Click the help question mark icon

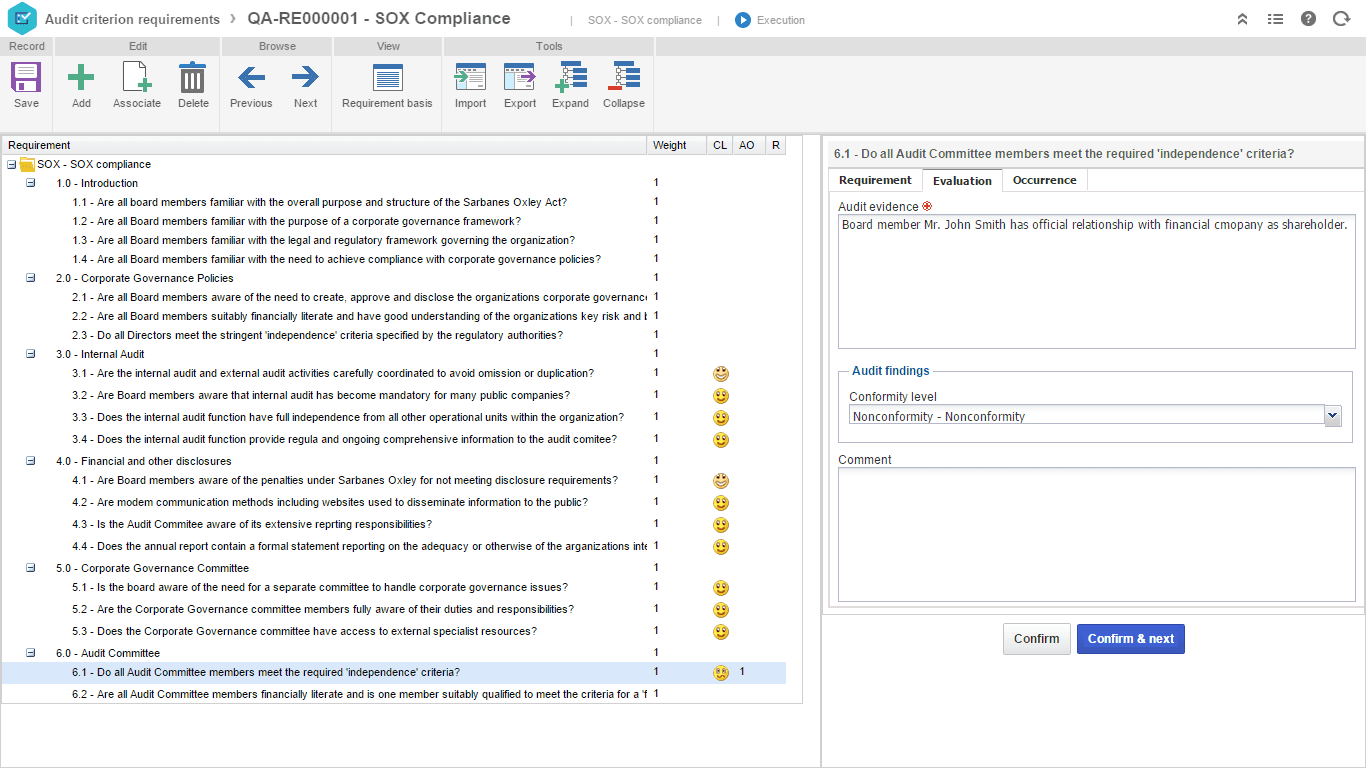1308,19
